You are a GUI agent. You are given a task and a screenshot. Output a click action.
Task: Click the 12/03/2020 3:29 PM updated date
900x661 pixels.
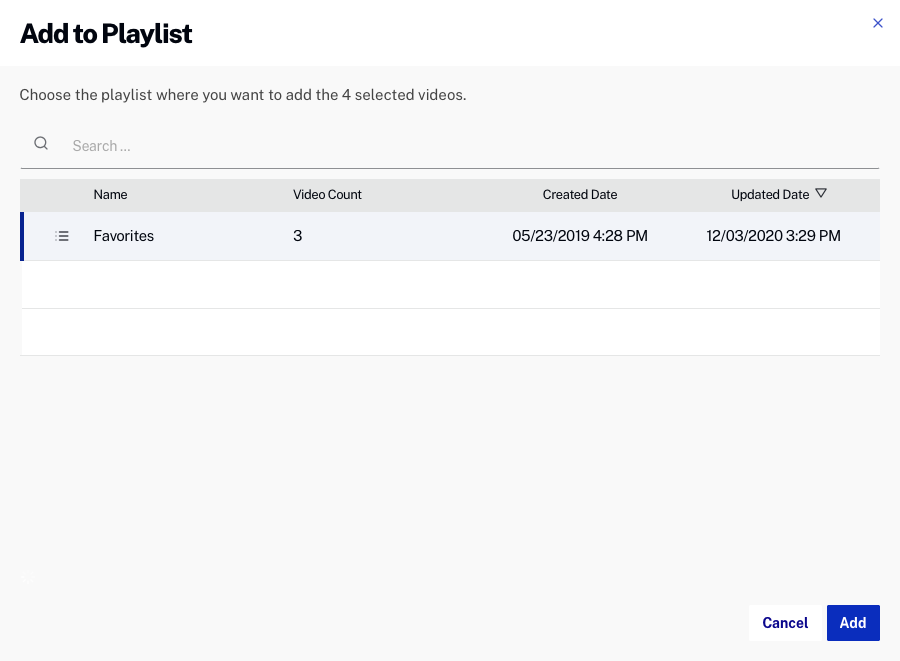(773, 237)
